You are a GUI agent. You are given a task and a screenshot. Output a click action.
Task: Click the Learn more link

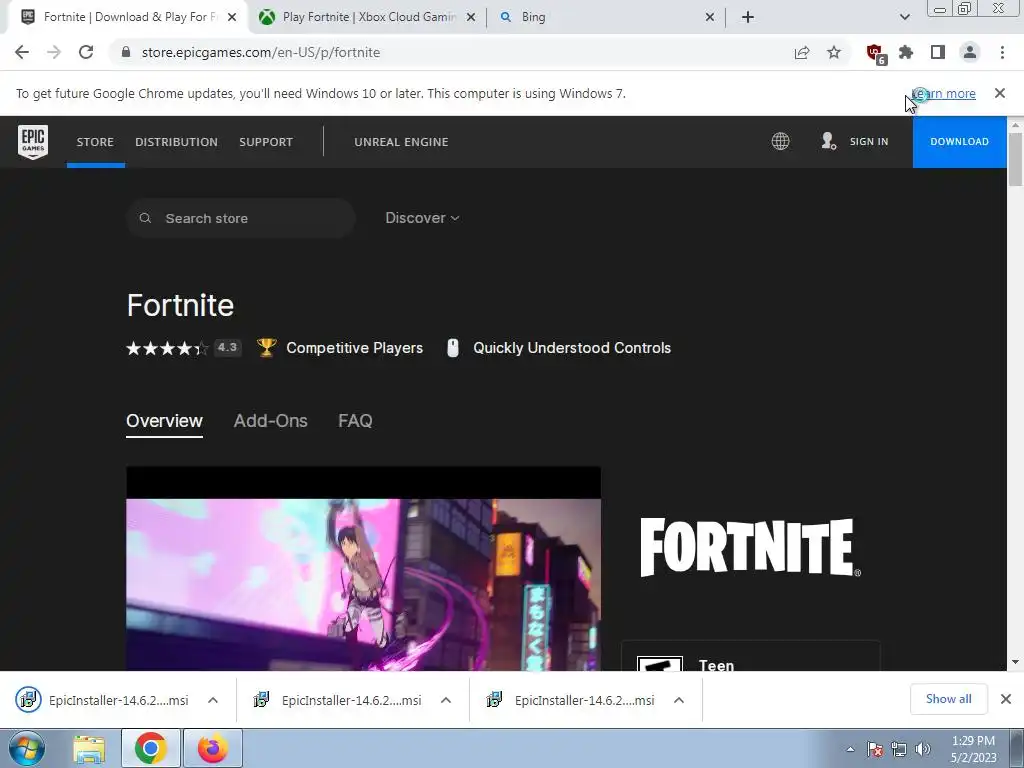(x=944, y=93)
